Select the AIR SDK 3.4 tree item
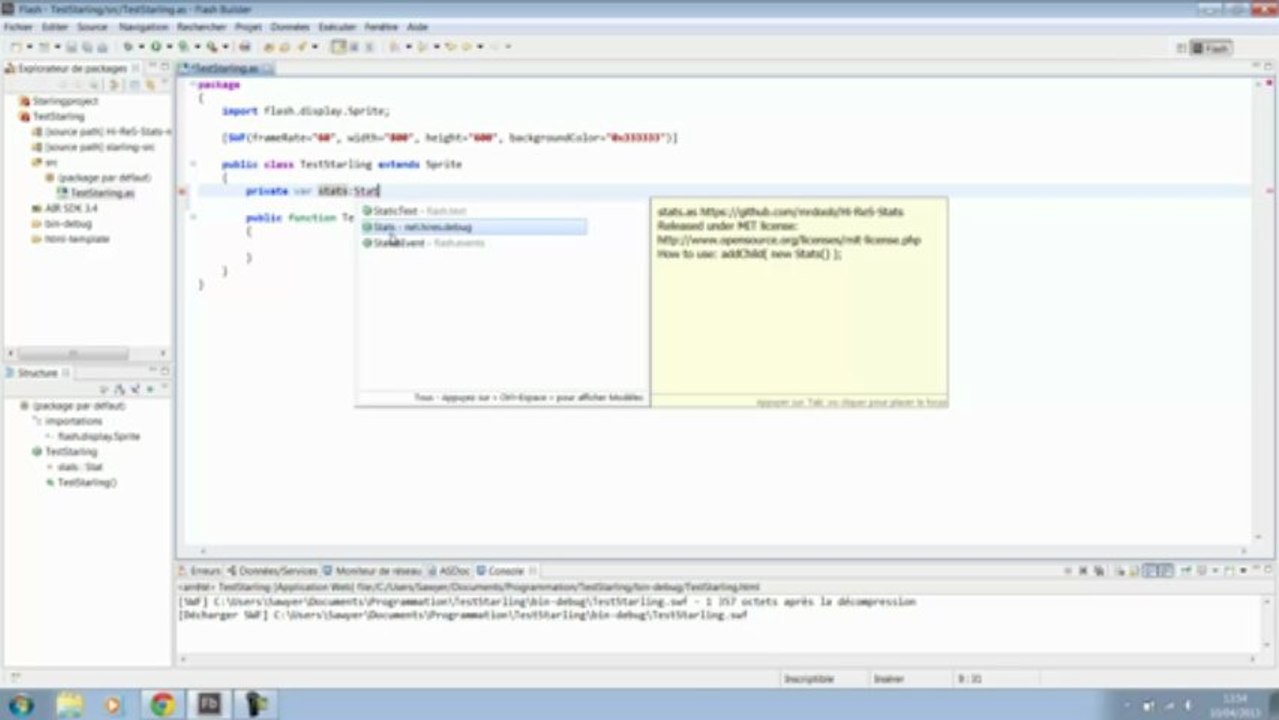 pos(65,208)
